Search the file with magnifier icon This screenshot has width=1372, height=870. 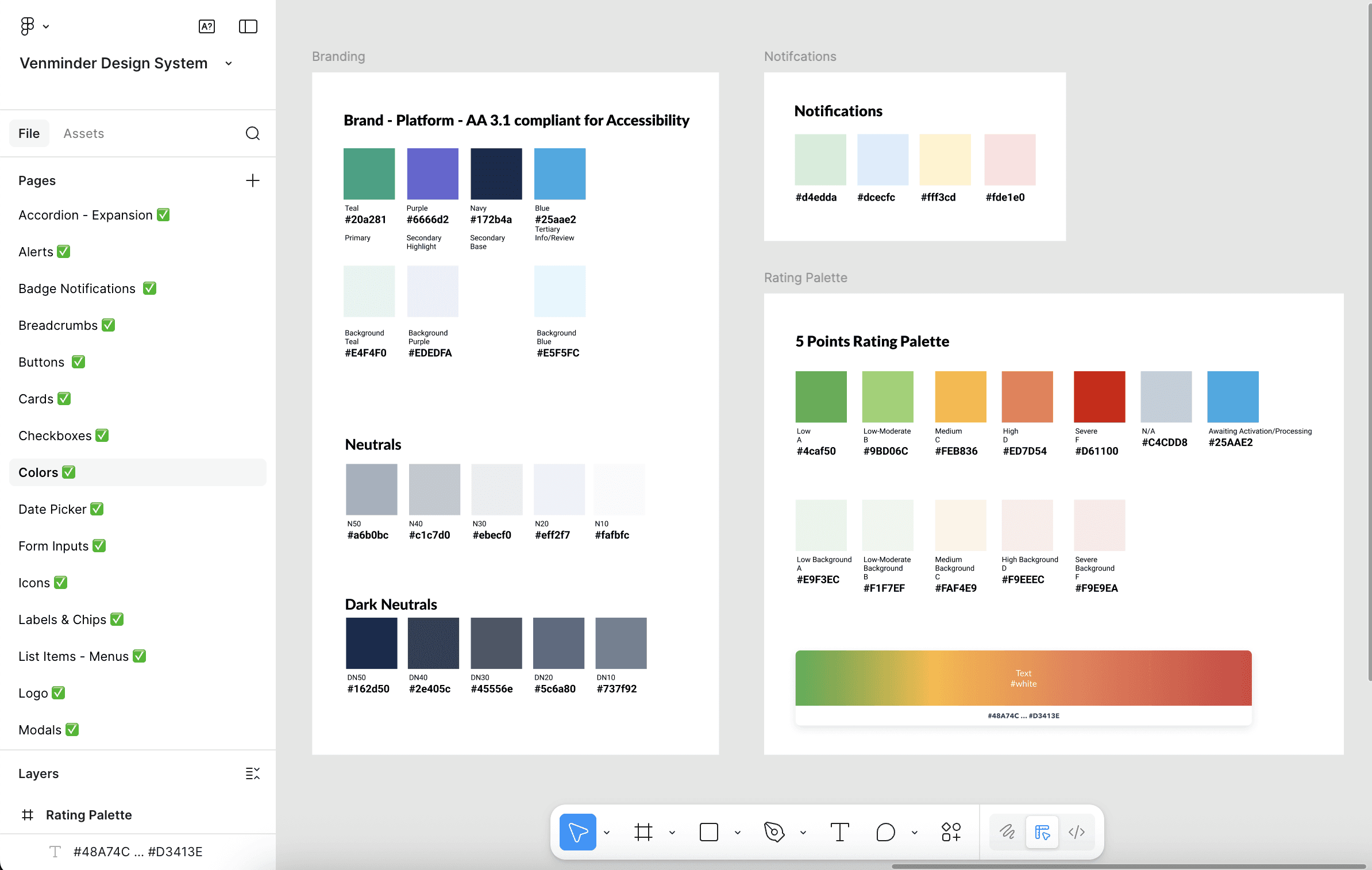(x=252, y=133)
